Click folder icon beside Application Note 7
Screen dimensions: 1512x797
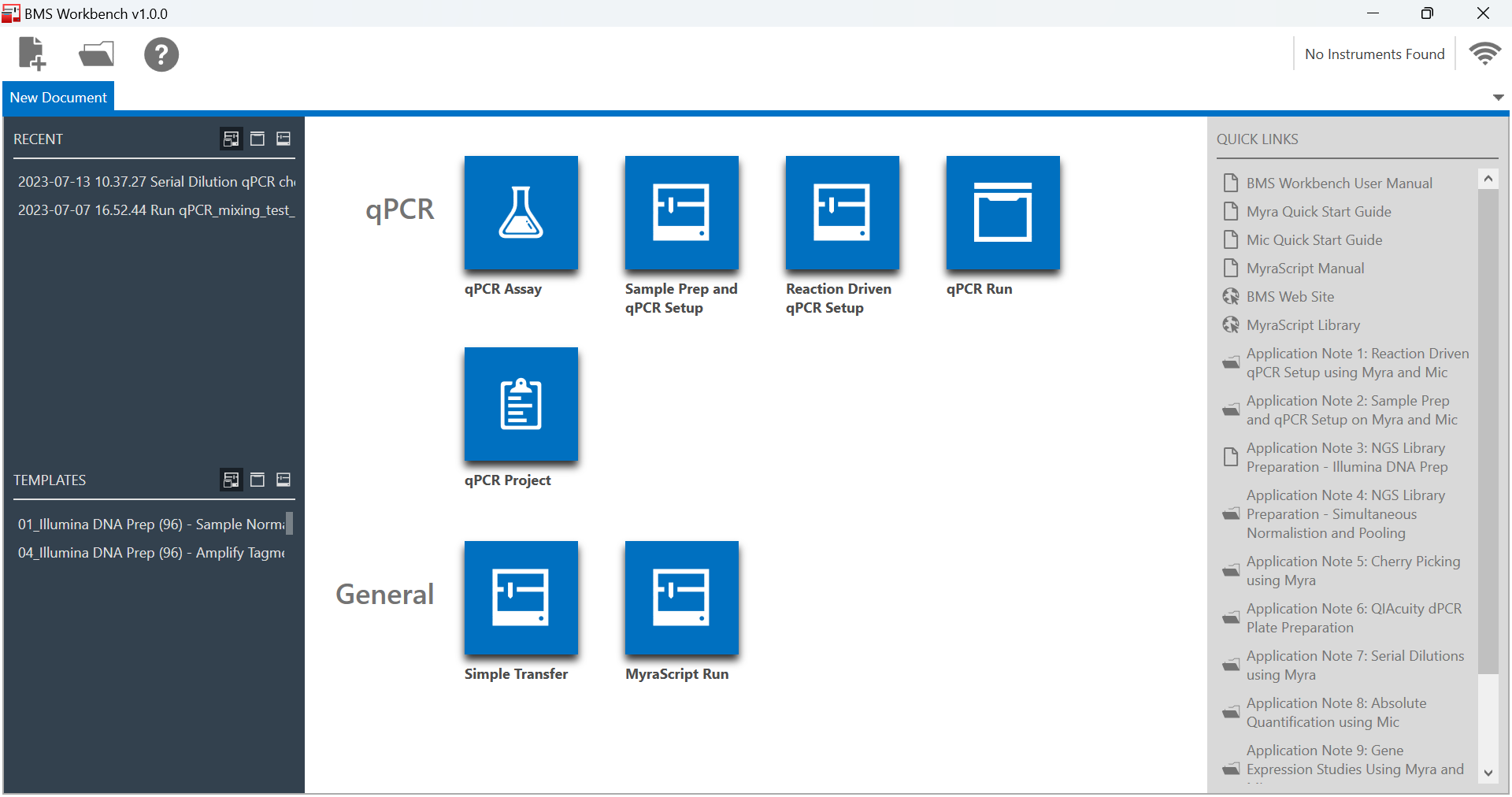point(1231,665)
